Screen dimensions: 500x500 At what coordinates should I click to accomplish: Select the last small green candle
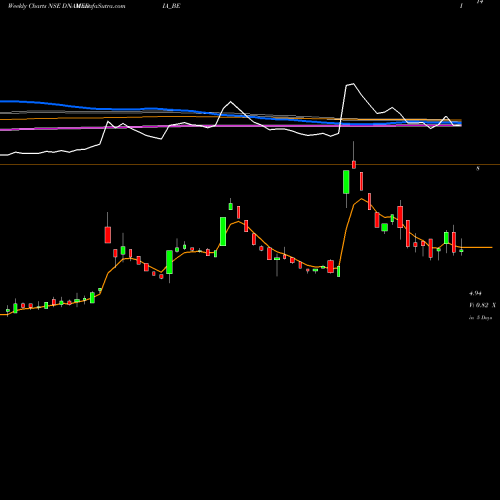click(x=461, y=251)
